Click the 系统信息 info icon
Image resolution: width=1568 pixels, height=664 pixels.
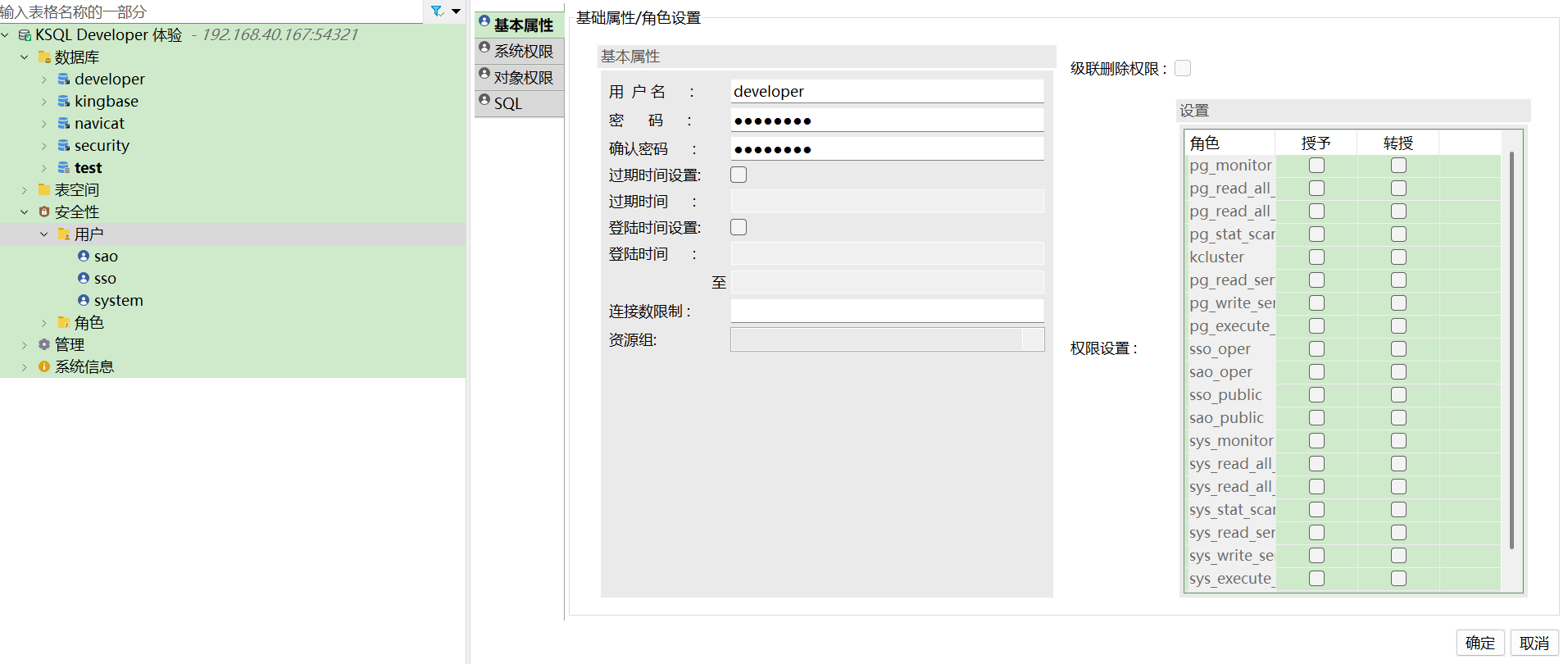(44, 367)
